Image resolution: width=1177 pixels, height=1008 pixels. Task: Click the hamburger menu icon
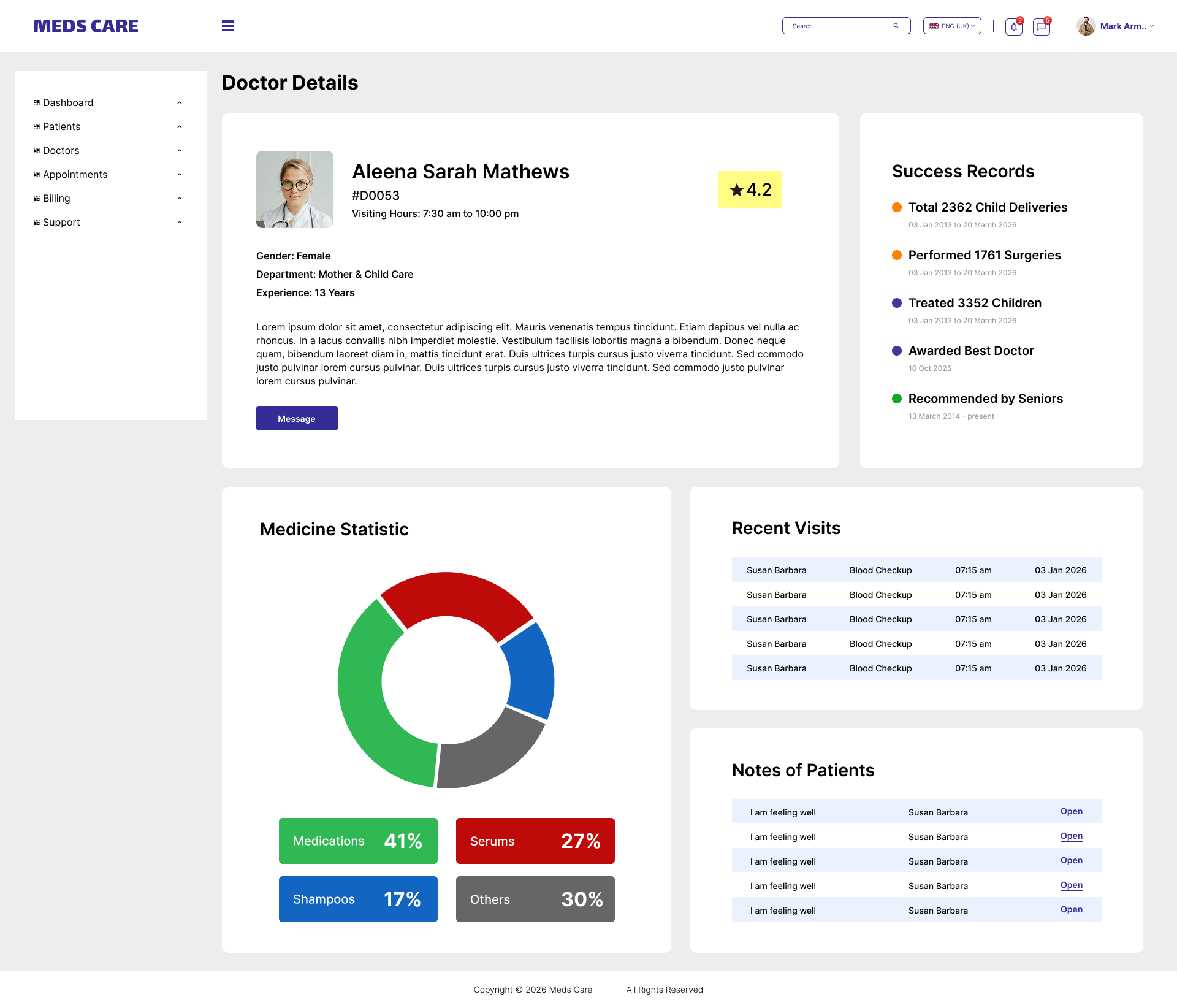(227, 26)
